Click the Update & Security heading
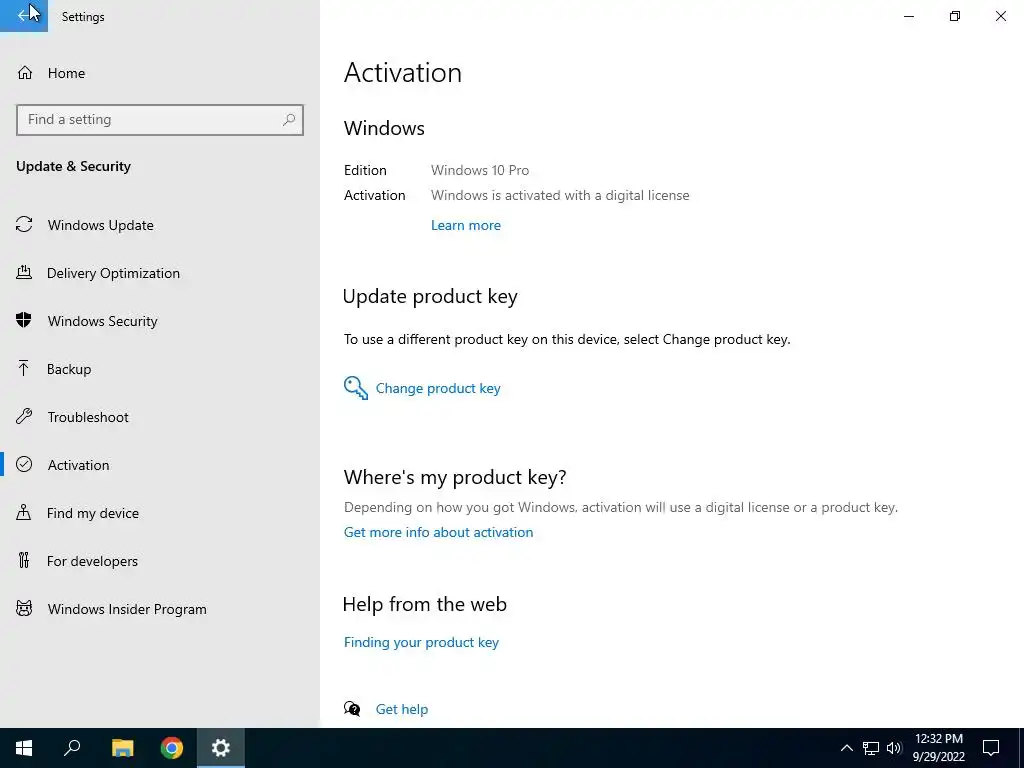This screenshot has width=1024, height=768. [73, 167]
